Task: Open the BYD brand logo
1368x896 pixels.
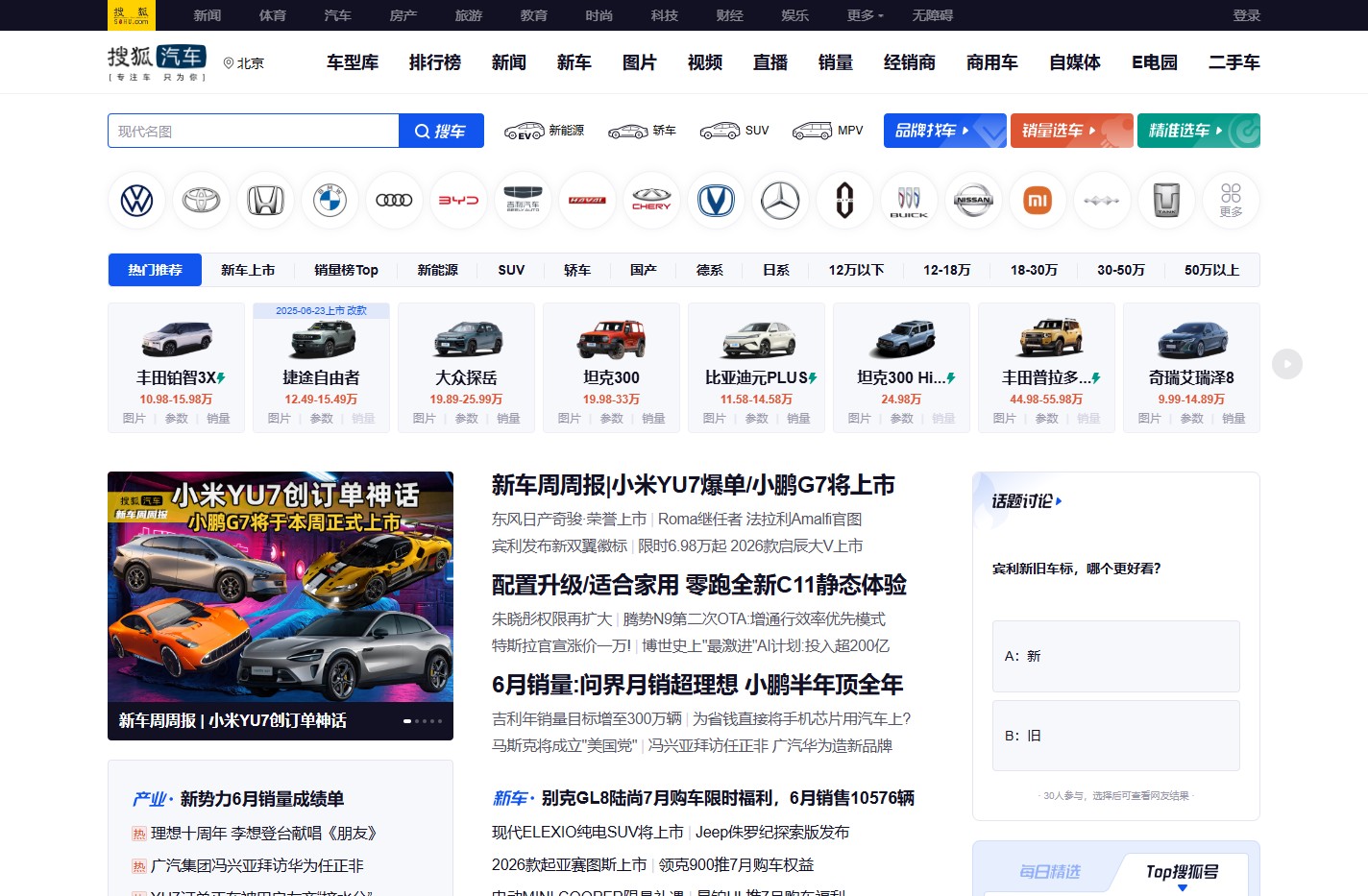Action: tap(459, 201)
